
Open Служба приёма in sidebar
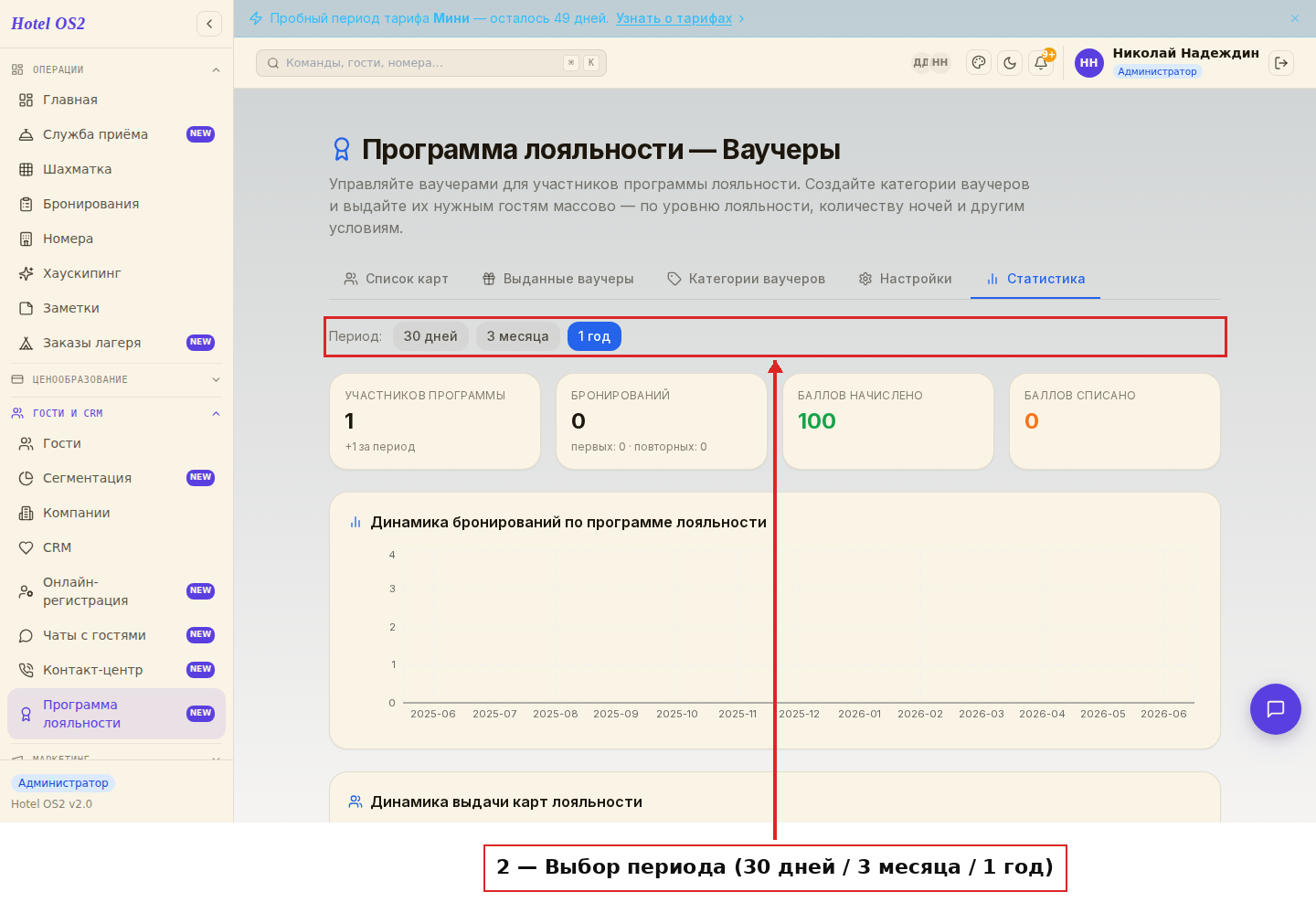116,134
